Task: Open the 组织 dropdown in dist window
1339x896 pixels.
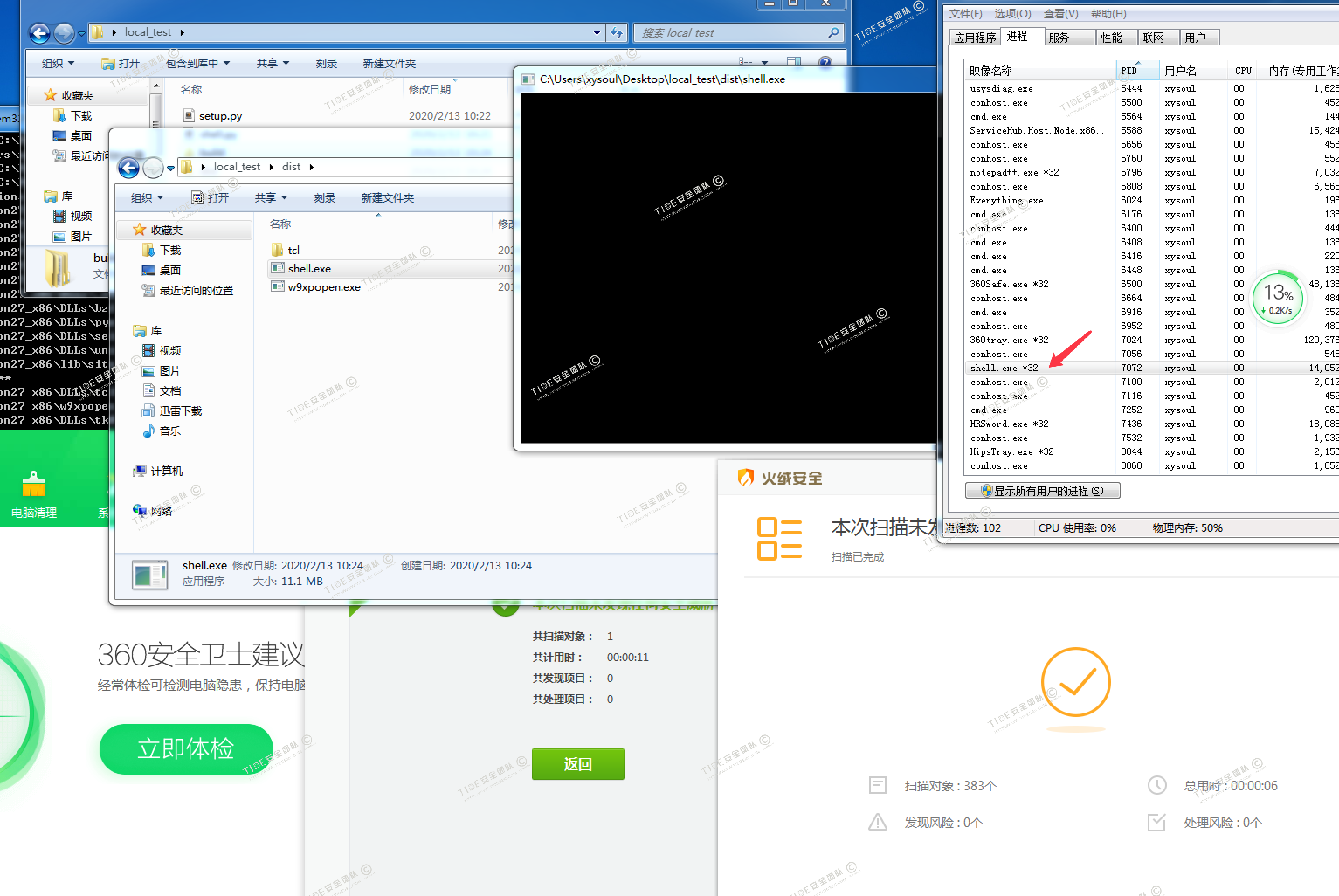Action: coord(147,198)
